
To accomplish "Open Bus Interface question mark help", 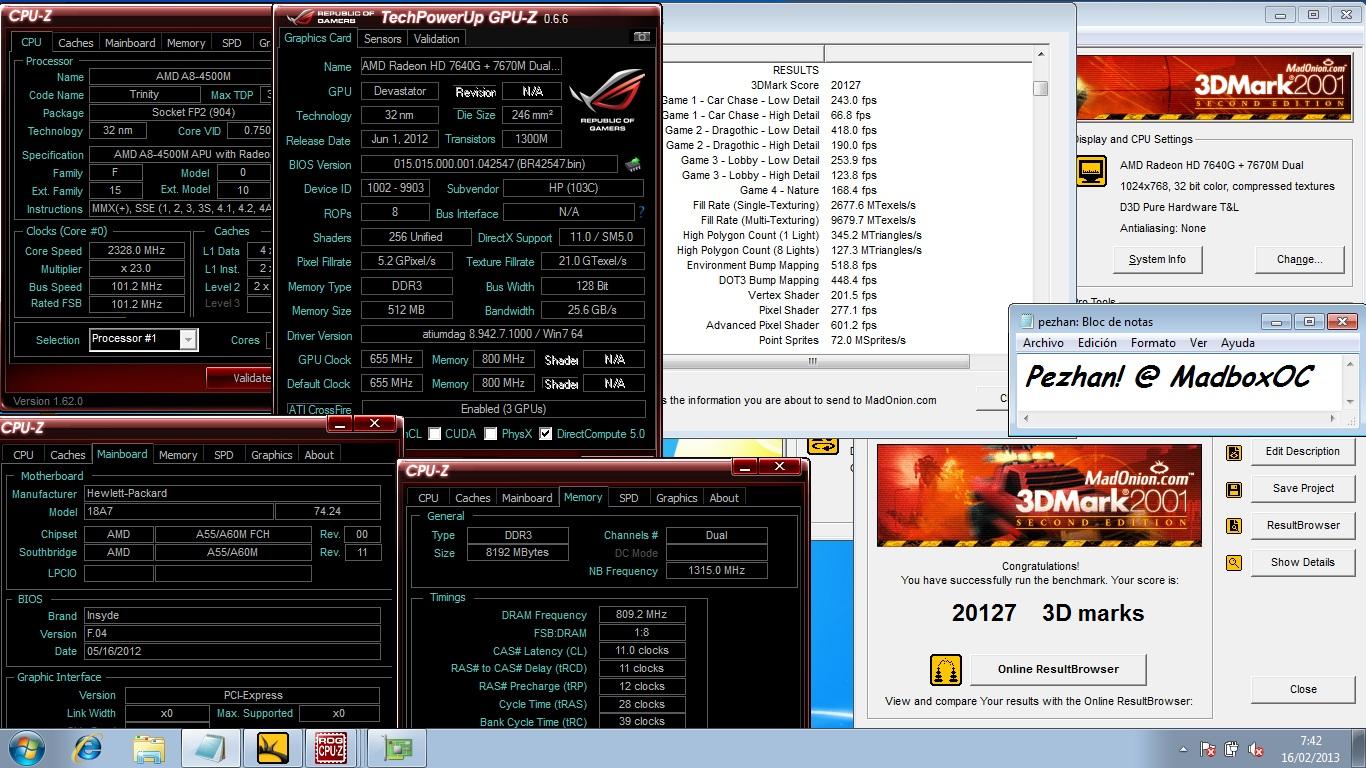I will pos(641,212).
